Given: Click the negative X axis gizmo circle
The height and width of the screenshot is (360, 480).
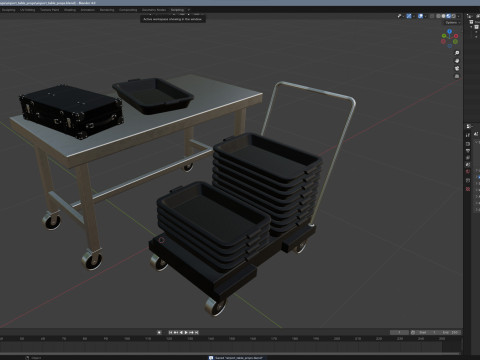Looking at the screenshot, I should click(443, 41).
